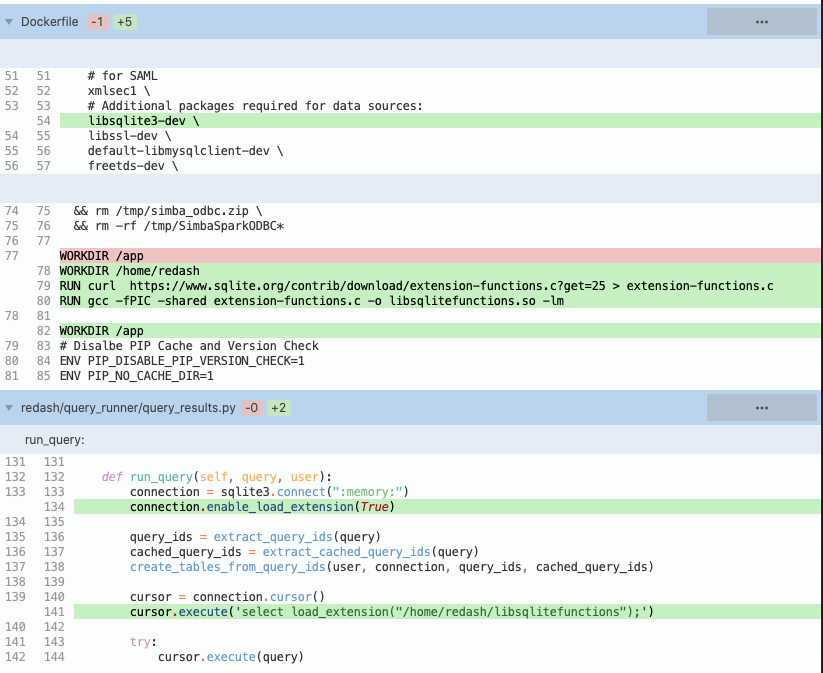Collapse the query_results.py diff section

(9, 408)
